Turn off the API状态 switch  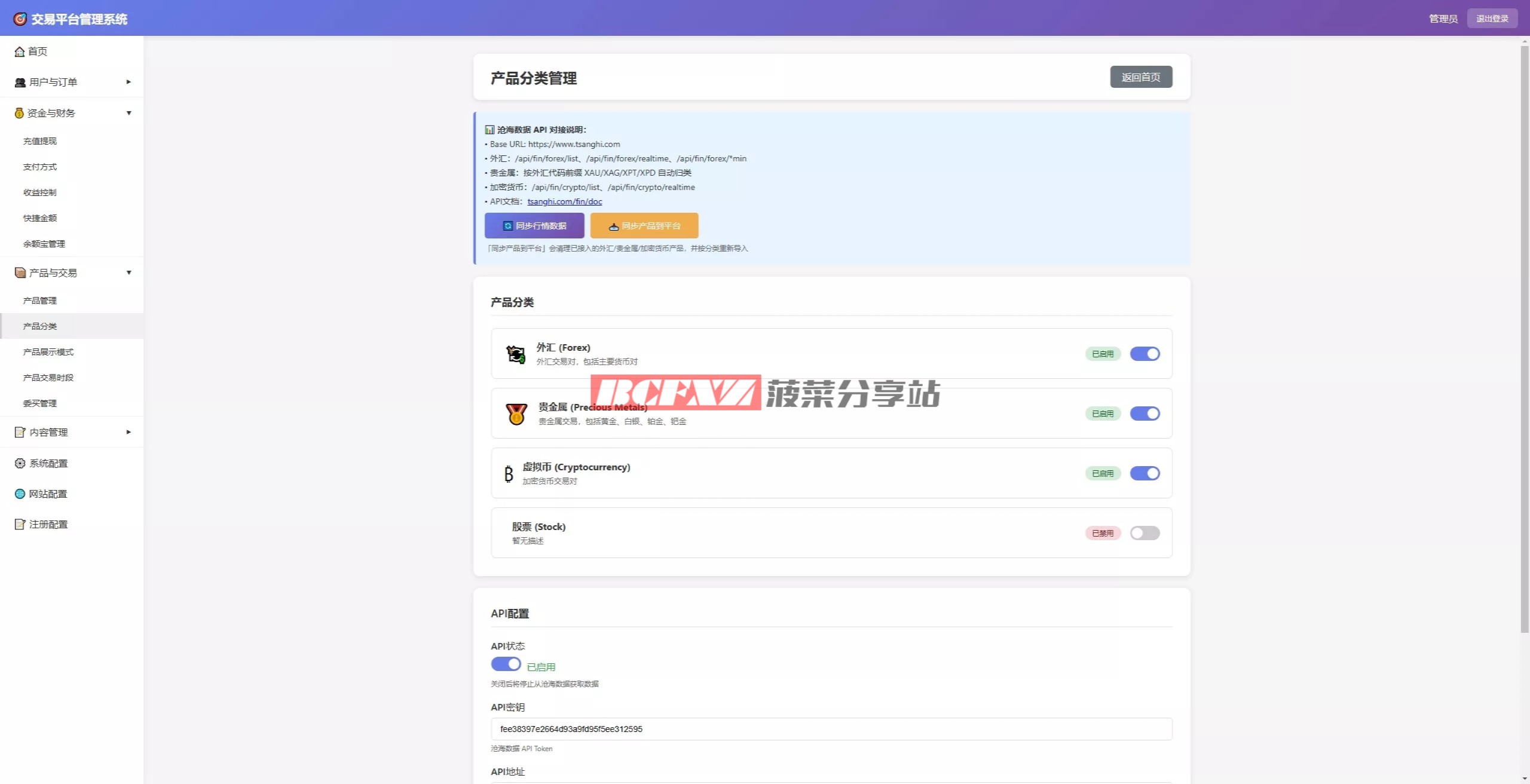pyautogui.click(x=506, y=664)
